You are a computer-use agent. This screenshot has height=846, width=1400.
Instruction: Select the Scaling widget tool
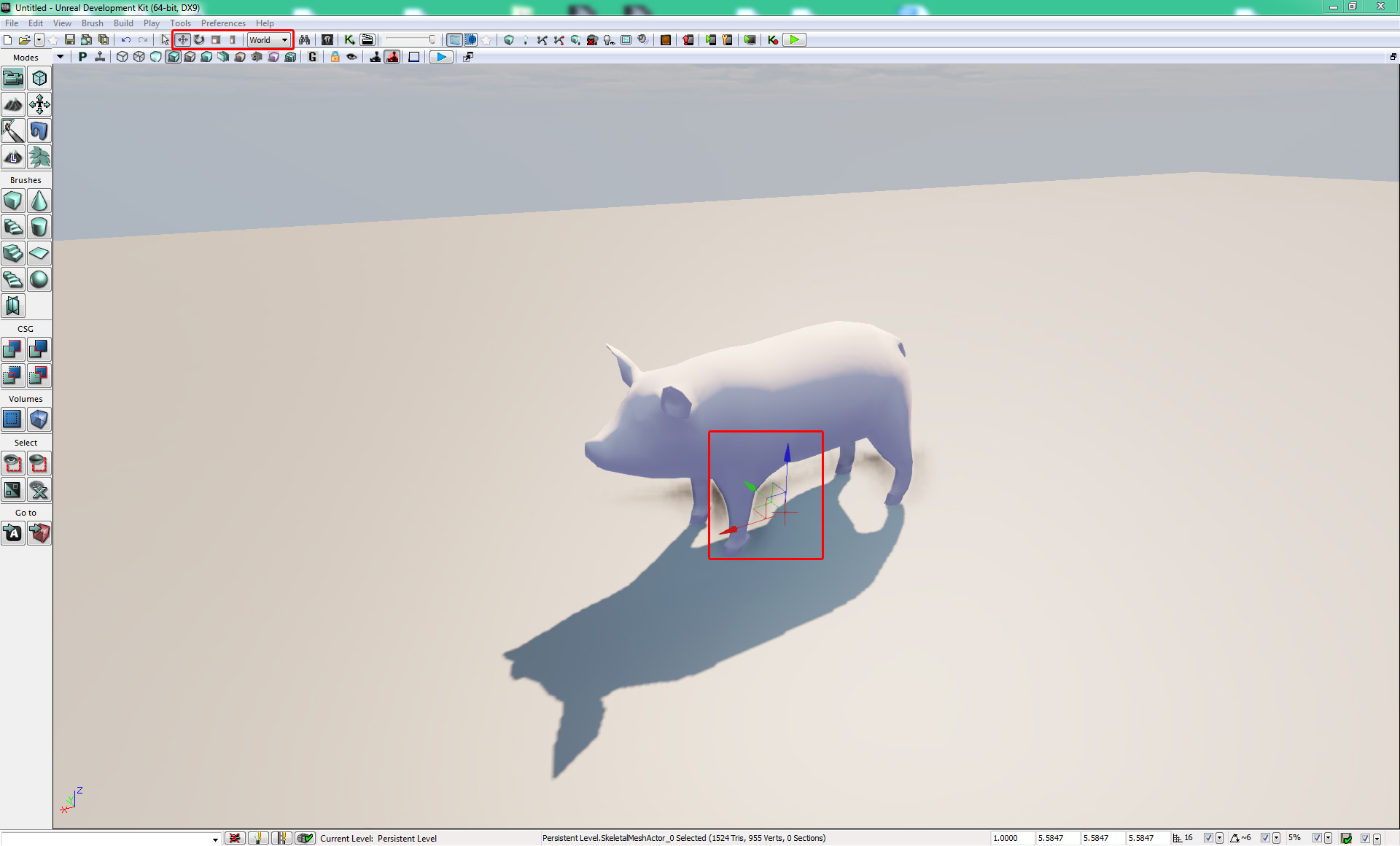pyautogui.click(x=216, y=40)
